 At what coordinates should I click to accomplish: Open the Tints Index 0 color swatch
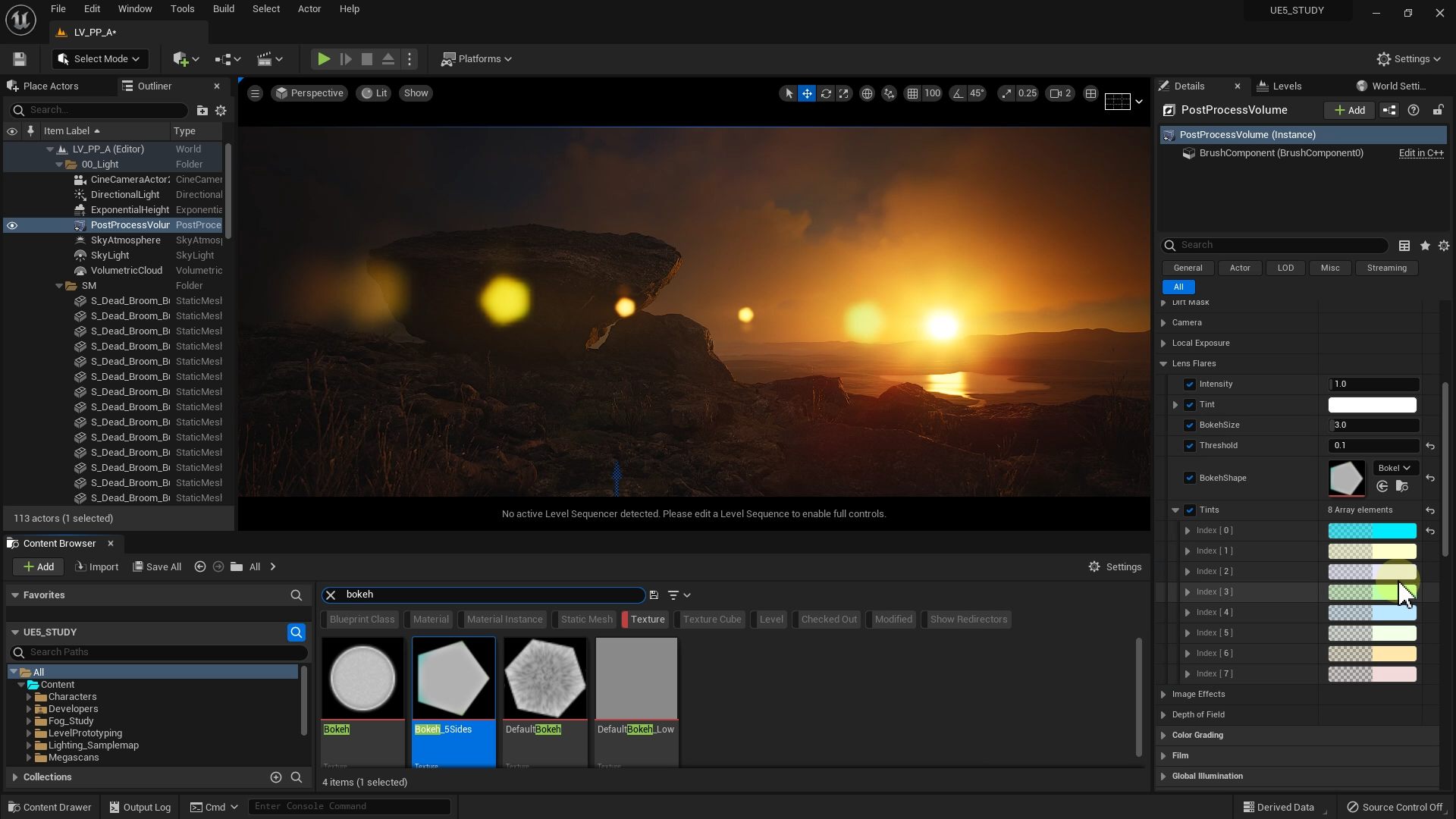point(1372,531)
